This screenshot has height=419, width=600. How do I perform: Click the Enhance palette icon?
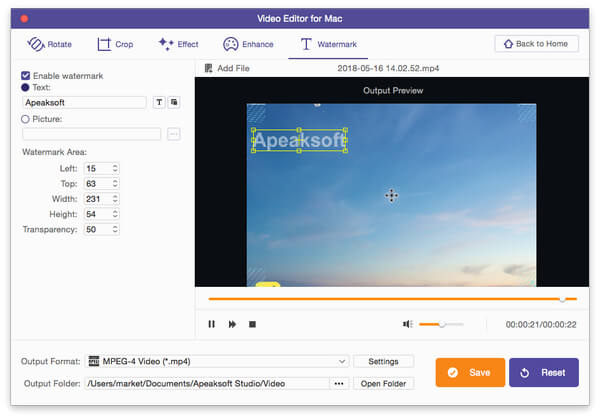[x=230, y=44]
